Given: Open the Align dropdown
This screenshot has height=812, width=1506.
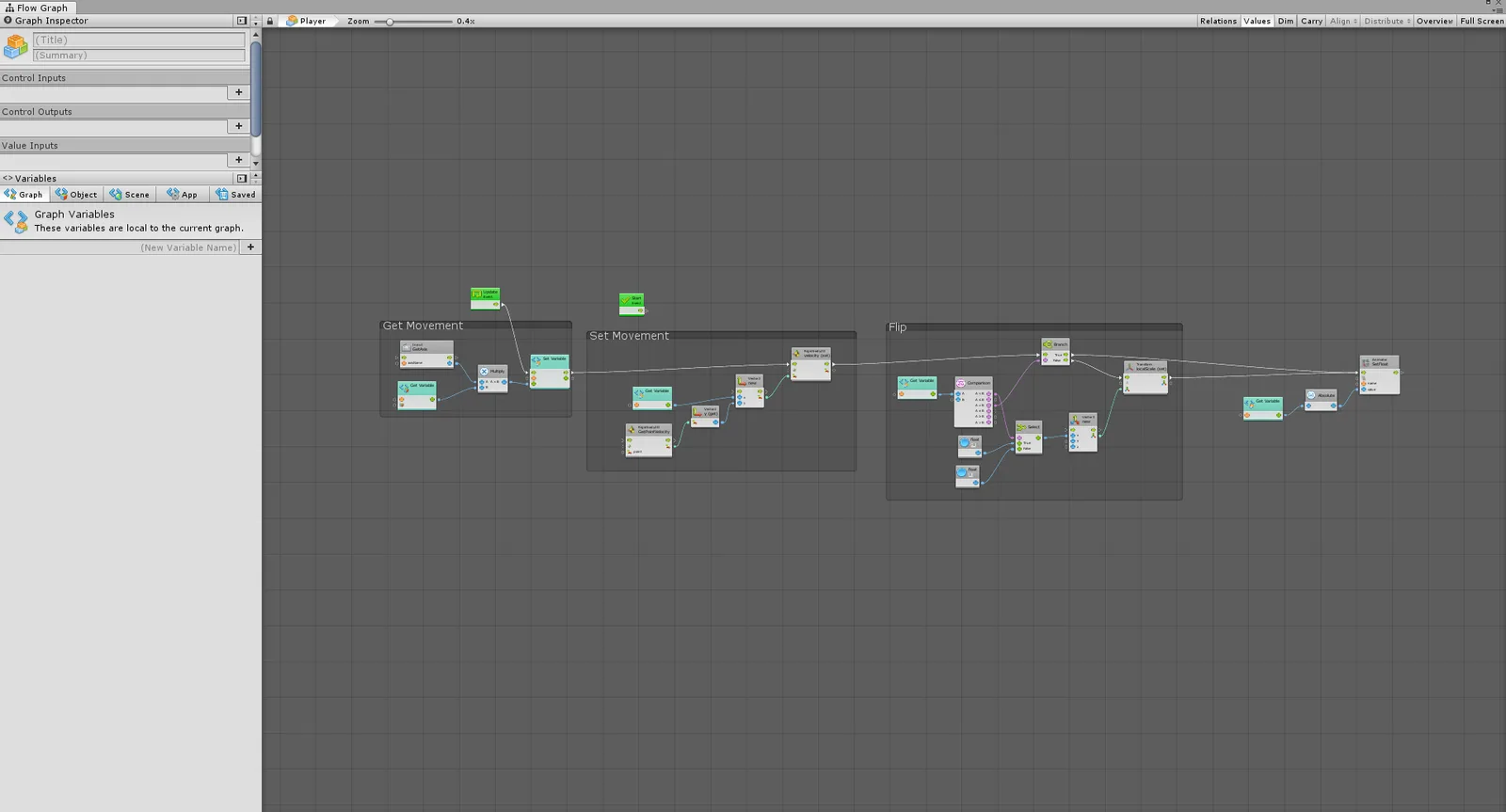Looking at the screenshot, I should click(1343, 21).
